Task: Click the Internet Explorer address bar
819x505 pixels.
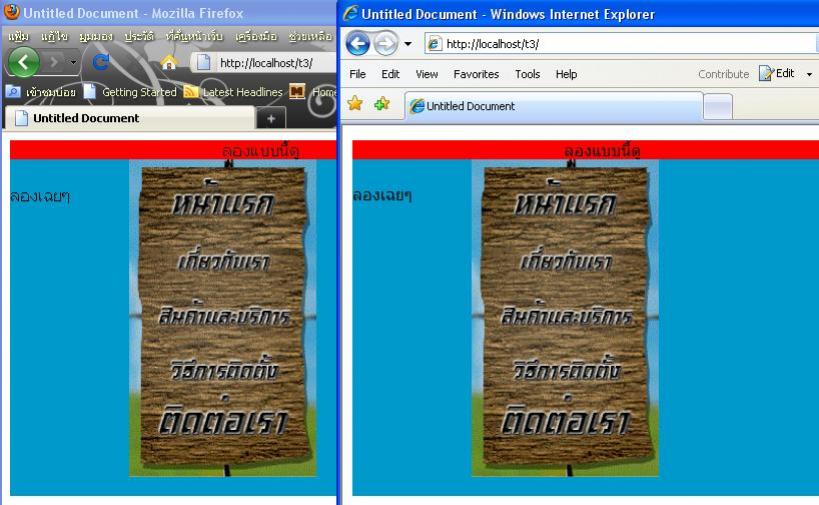Action: pyautogui.click(x=620, y=44)
